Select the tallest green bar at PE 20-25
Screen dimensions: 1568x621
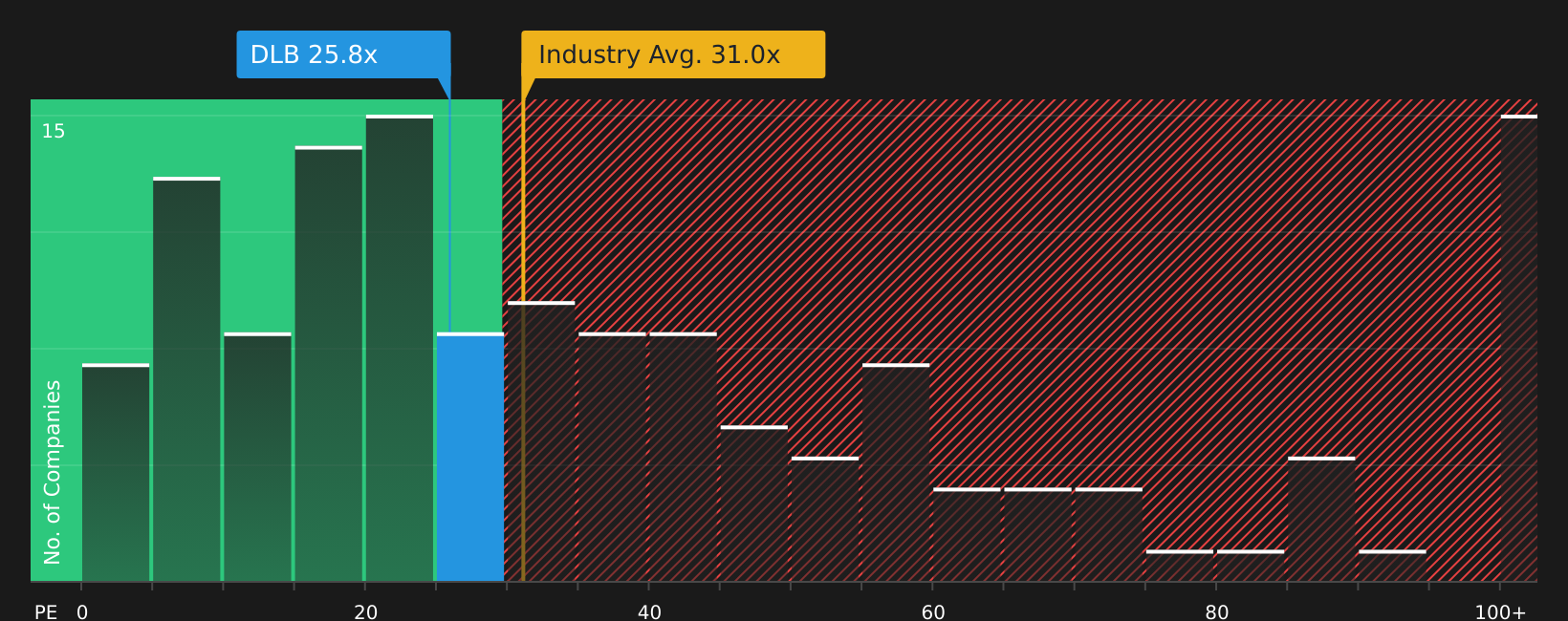(x=400, y=348)
